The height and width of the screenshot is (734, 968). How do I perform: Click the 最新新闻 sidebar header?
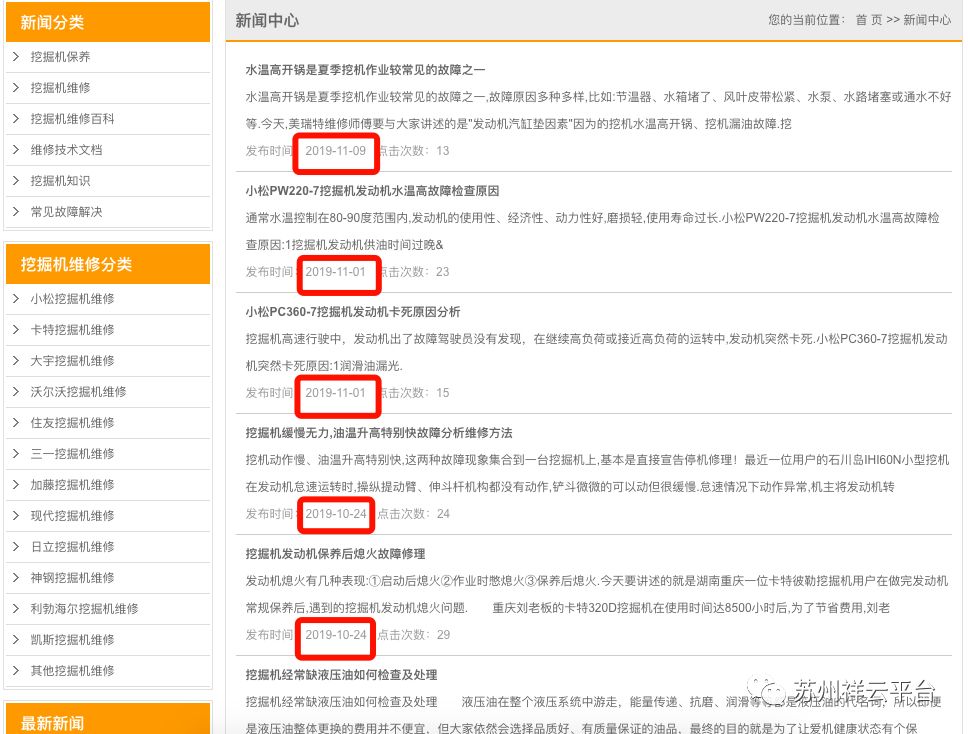pyautogui.click(x=108, y=719)
